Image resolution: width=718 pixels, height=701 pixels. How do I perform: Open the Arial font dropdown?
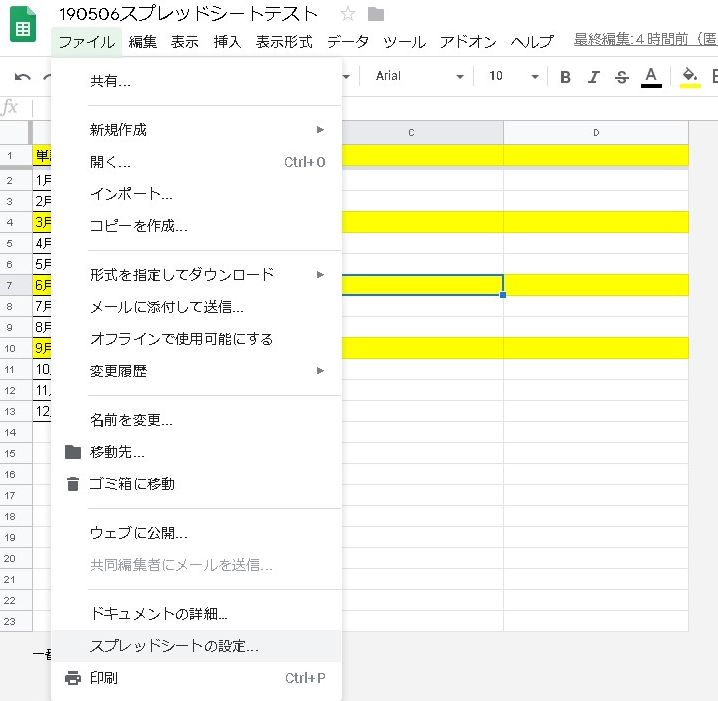pos(419,76)
